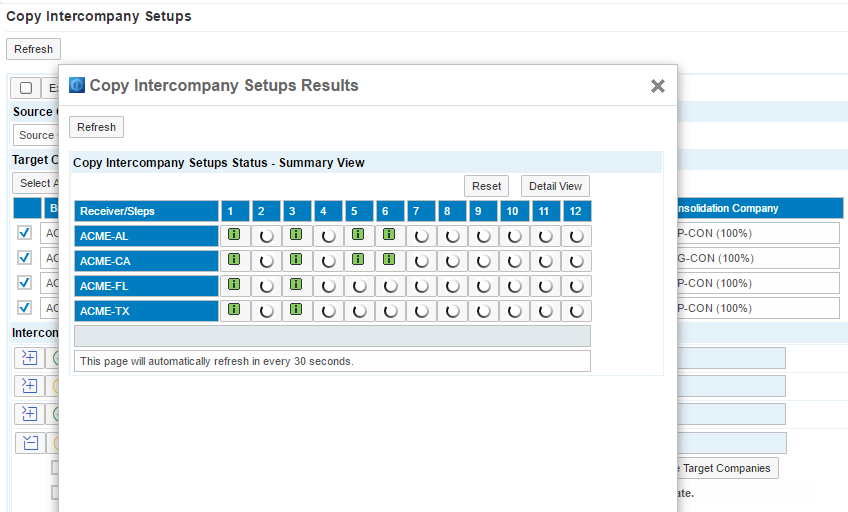Click ACME-CA step 2 pending spinner icon
This screenshot has width=848, height=512.
(x=266, y=261)
